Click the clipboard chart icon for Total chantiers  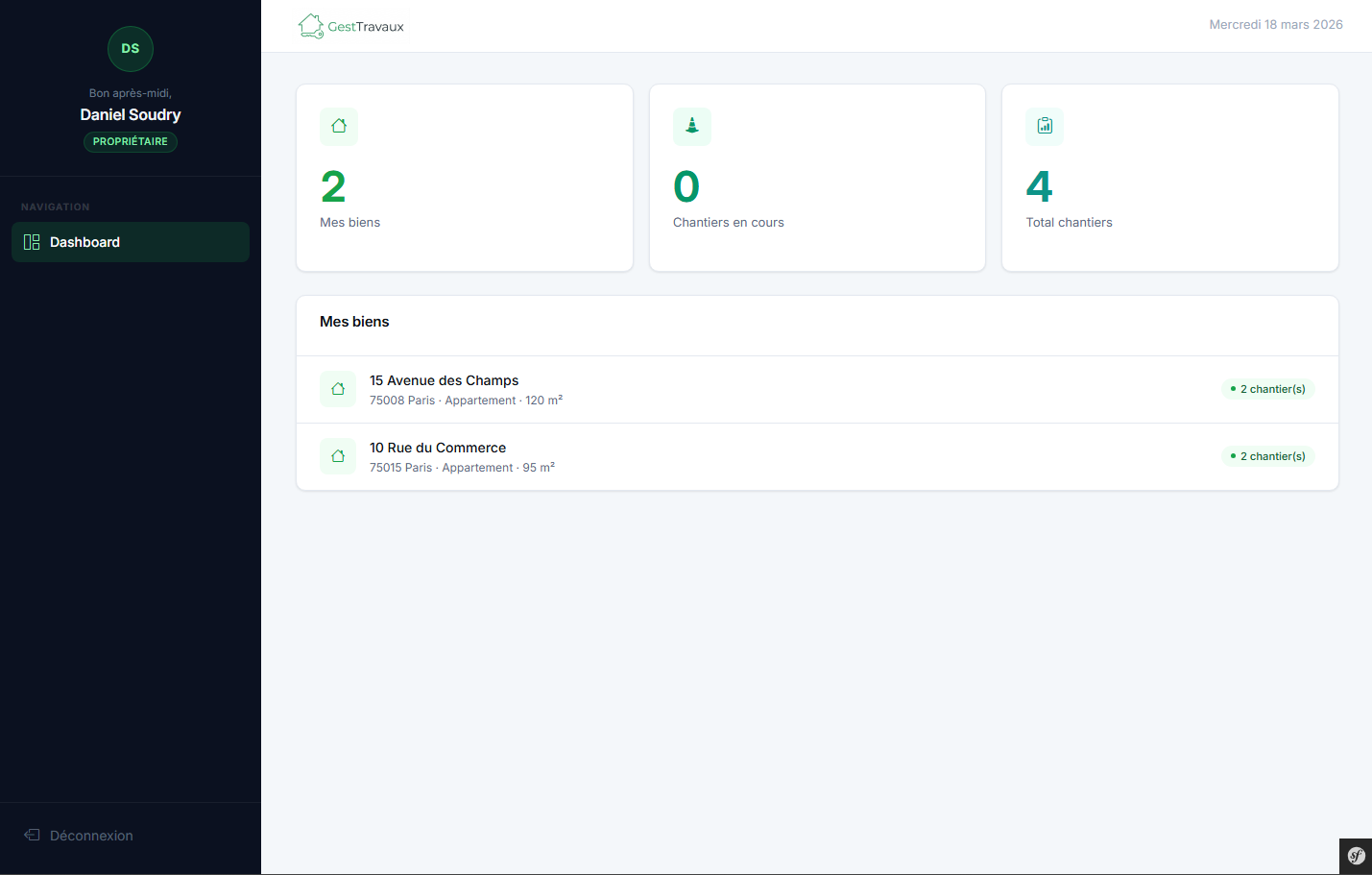(1045, 127)
